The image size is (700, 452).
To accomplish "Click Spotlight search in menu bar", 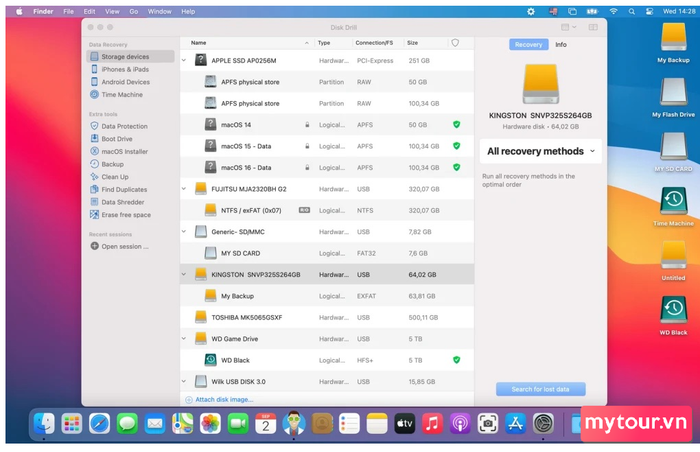I will coord(632,12).
